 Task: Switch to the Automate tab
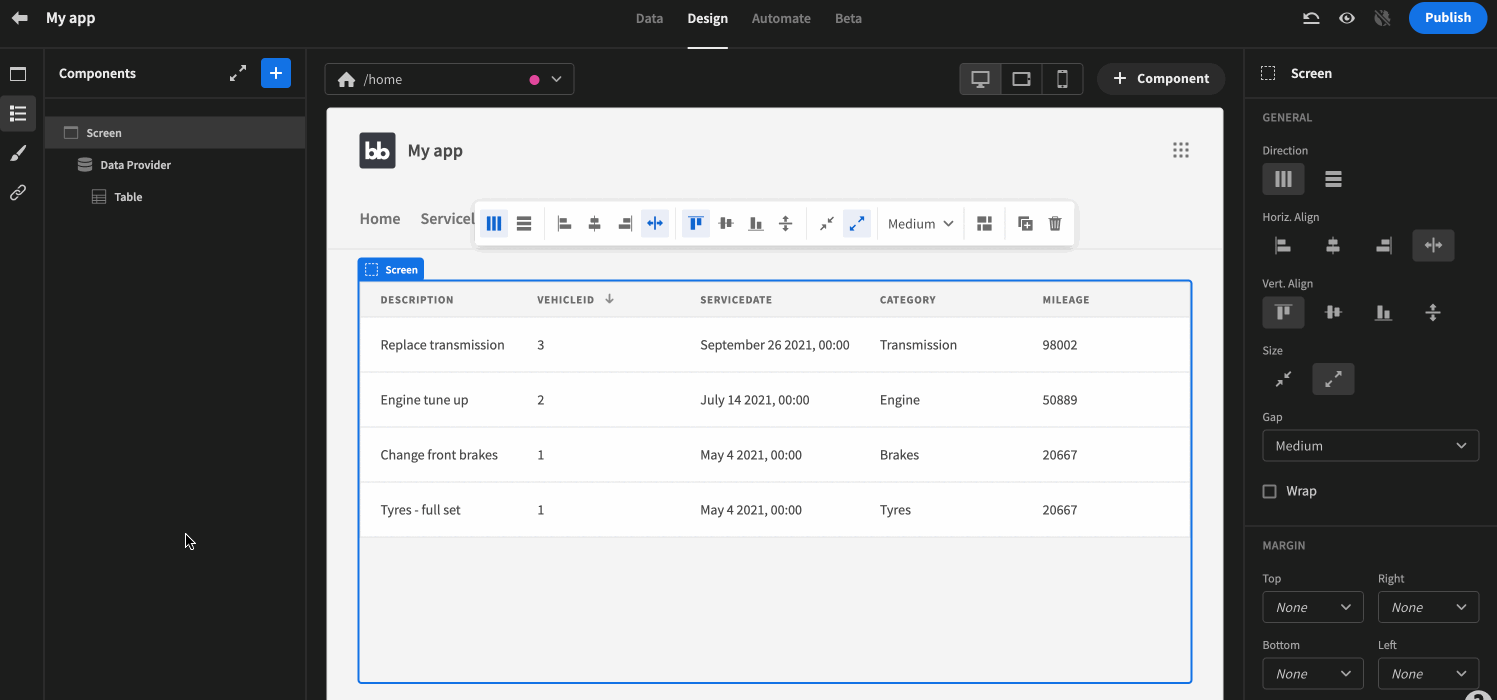(781, 18)
